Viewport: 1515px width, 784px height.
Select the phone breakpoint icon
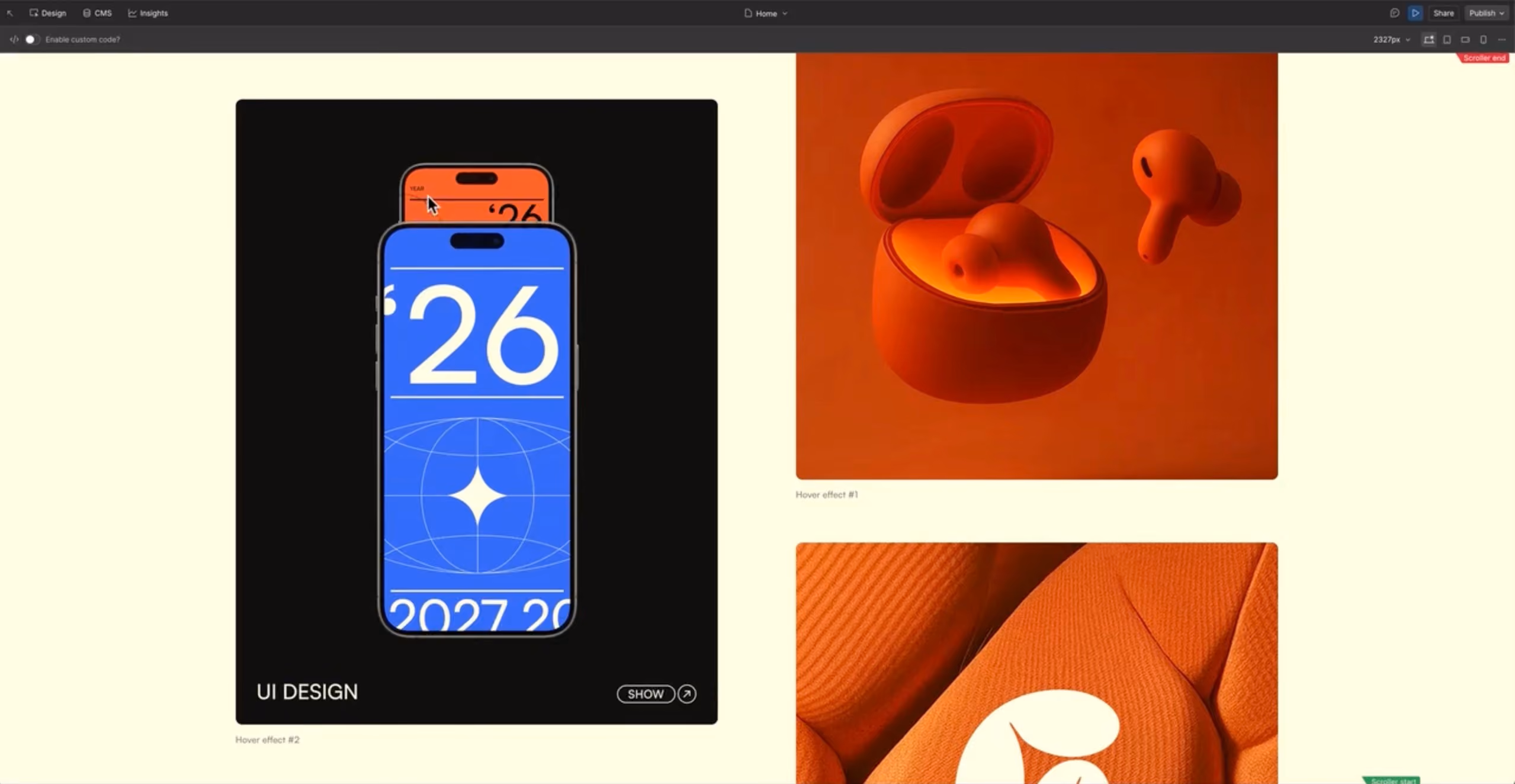tap(1484, 40)
